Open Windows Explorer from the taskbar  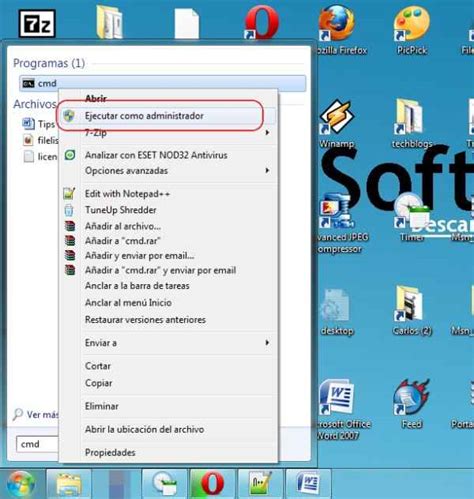69,484
